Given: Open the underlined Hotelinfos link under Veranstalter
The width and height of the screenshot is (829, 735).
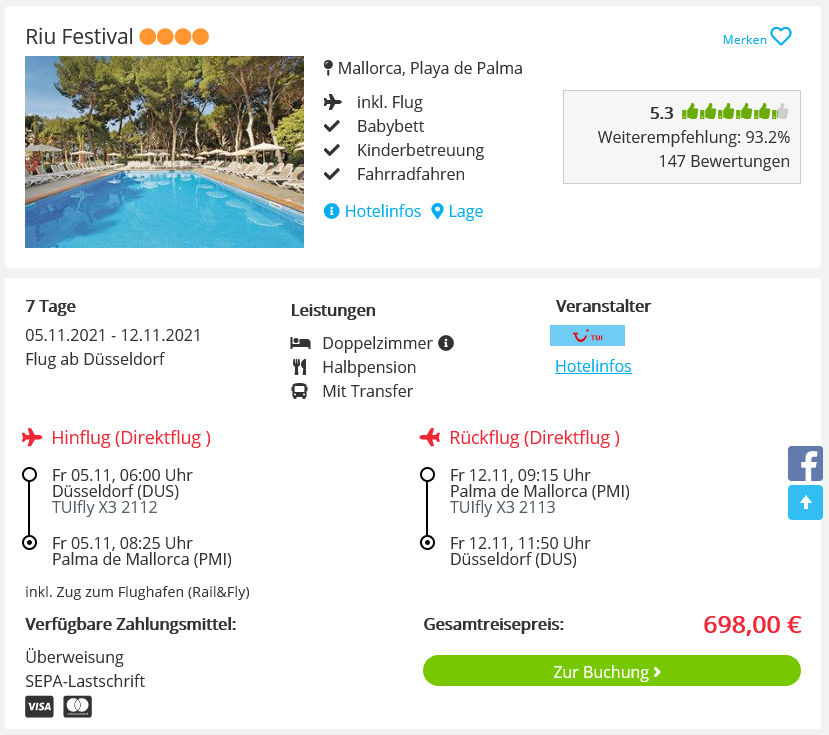Looking at the screenshot, I should 593,366.
